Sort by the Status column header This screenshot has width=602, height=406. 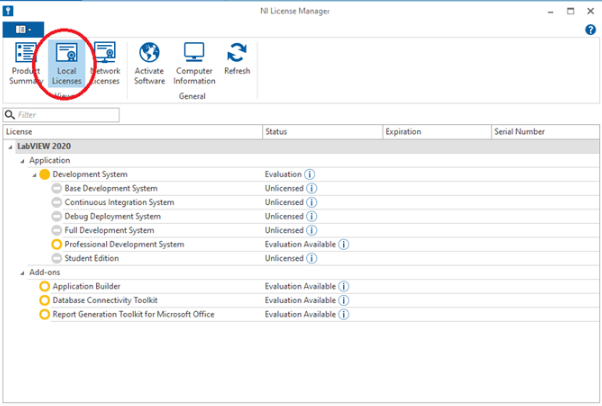(x=322, y=132)
